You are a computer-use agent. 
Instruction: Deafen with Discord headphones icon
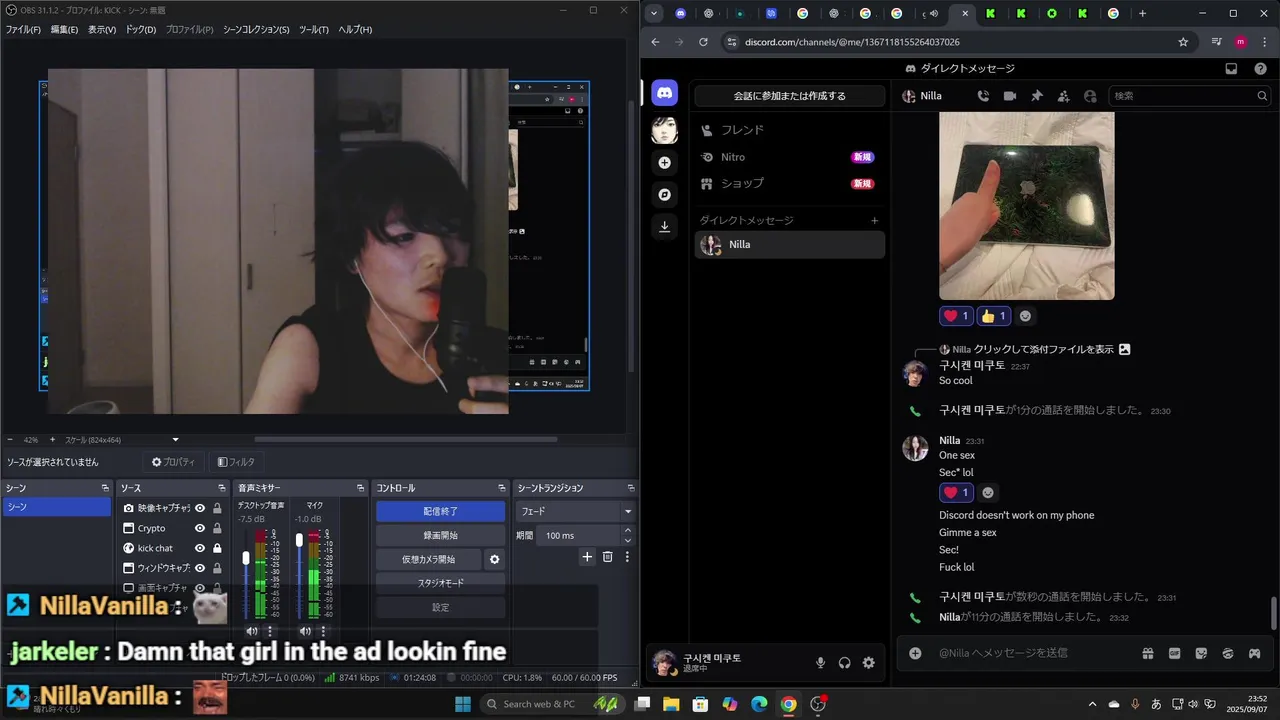[x=844, y=662]
